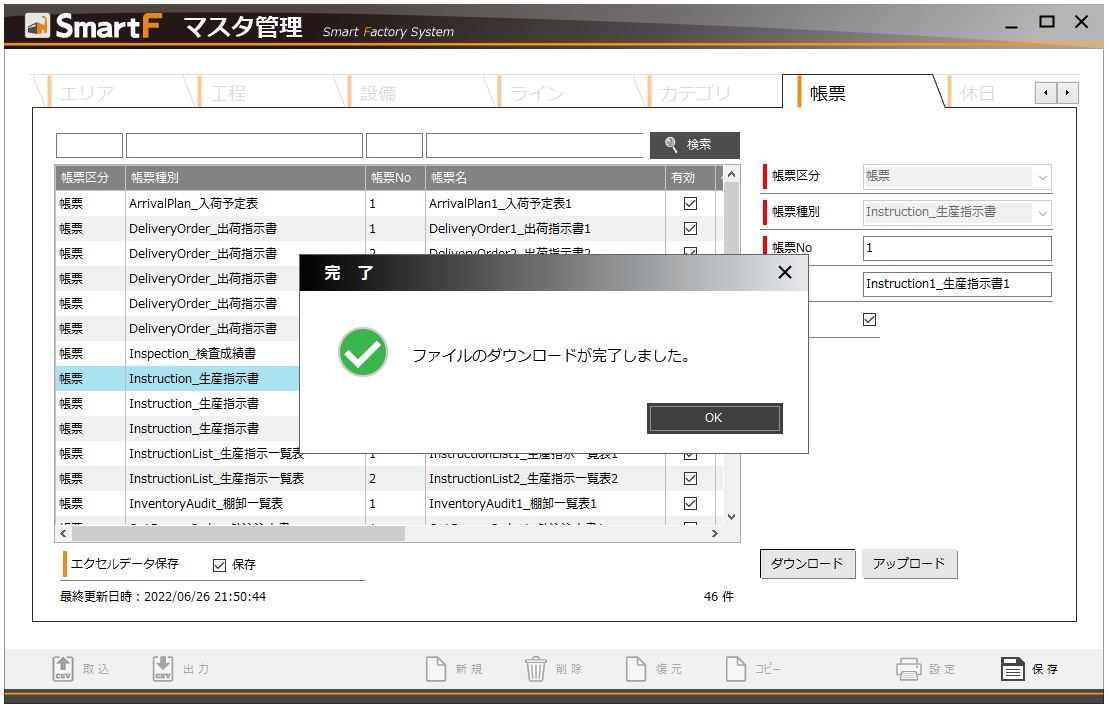
Task: Click the 保存 save icon
Action: tap(1012, 668)
